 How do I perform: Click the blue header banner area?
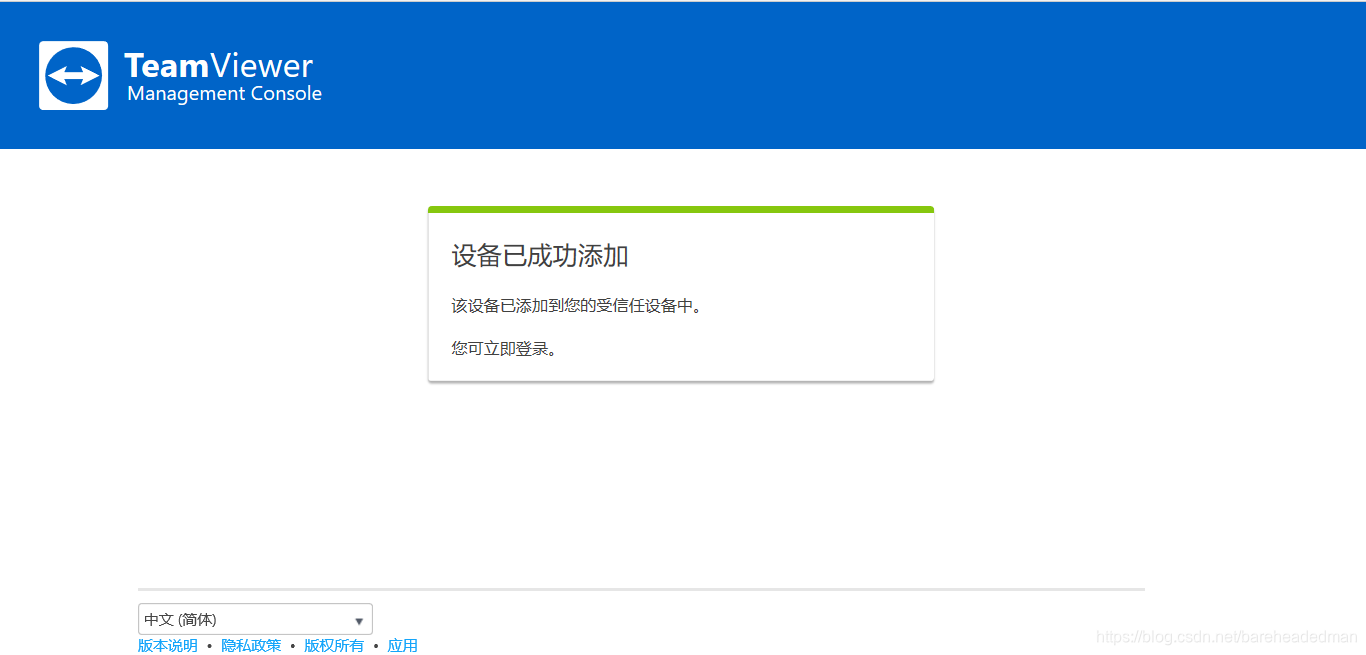(800, 74)
